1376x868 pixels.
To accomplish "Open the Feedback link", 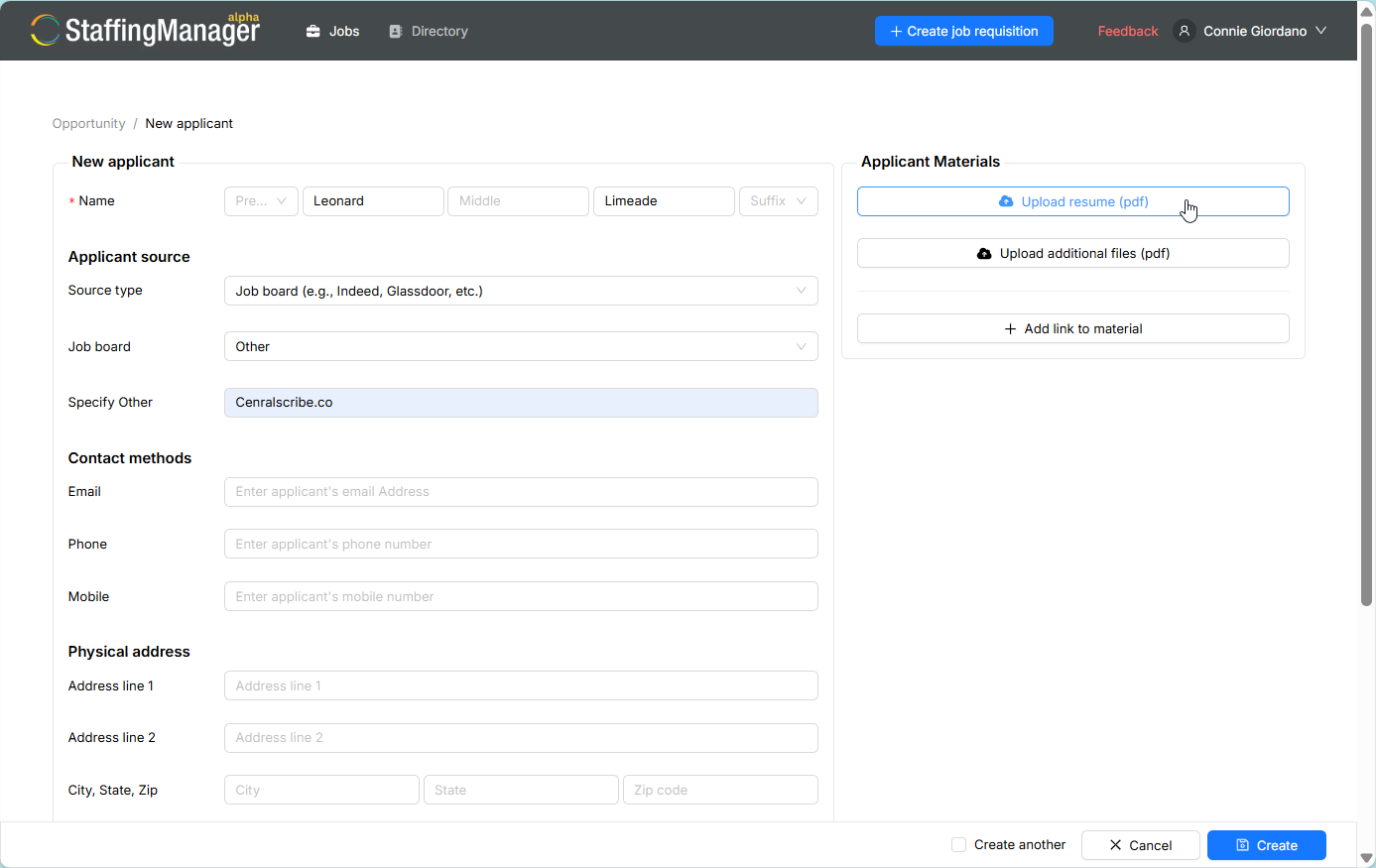I will tap(1128, 31).
